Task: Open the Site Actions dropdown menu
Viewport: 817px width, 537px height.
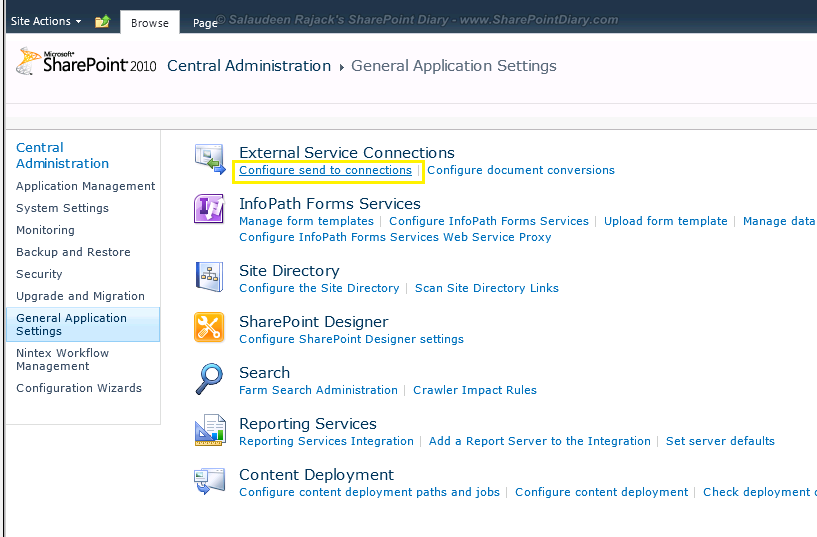Action: pyautogui.click(x=46, y=21)
